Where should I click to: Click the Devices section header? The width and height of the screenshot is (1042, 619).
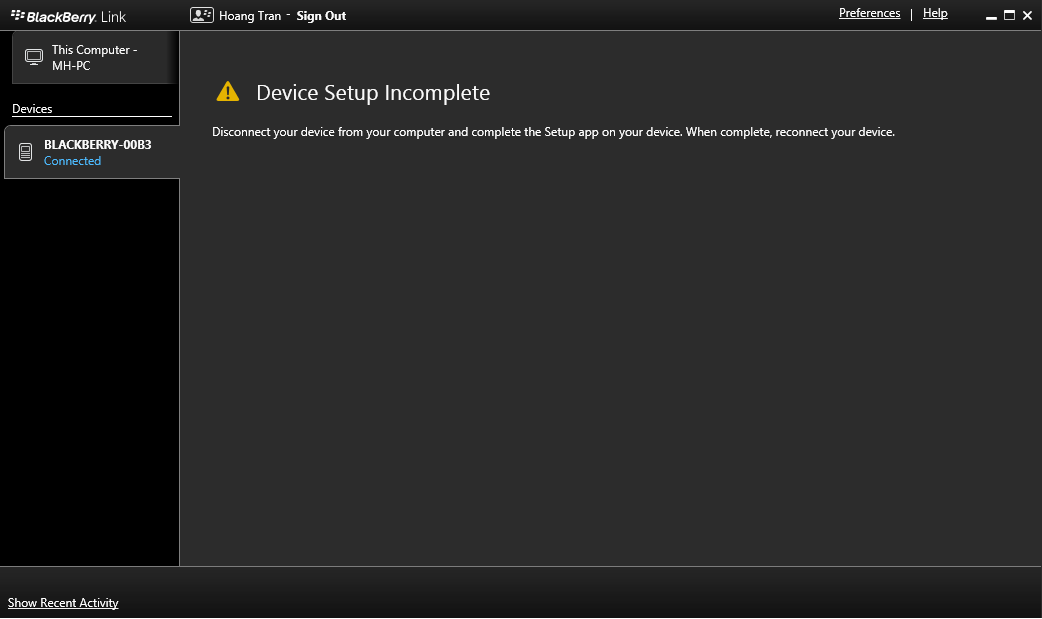click(x=32, y=109)
